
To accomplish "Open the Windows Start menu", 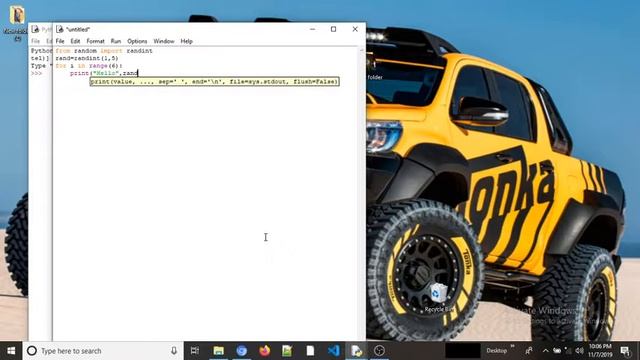I will (x=11, y=351).
